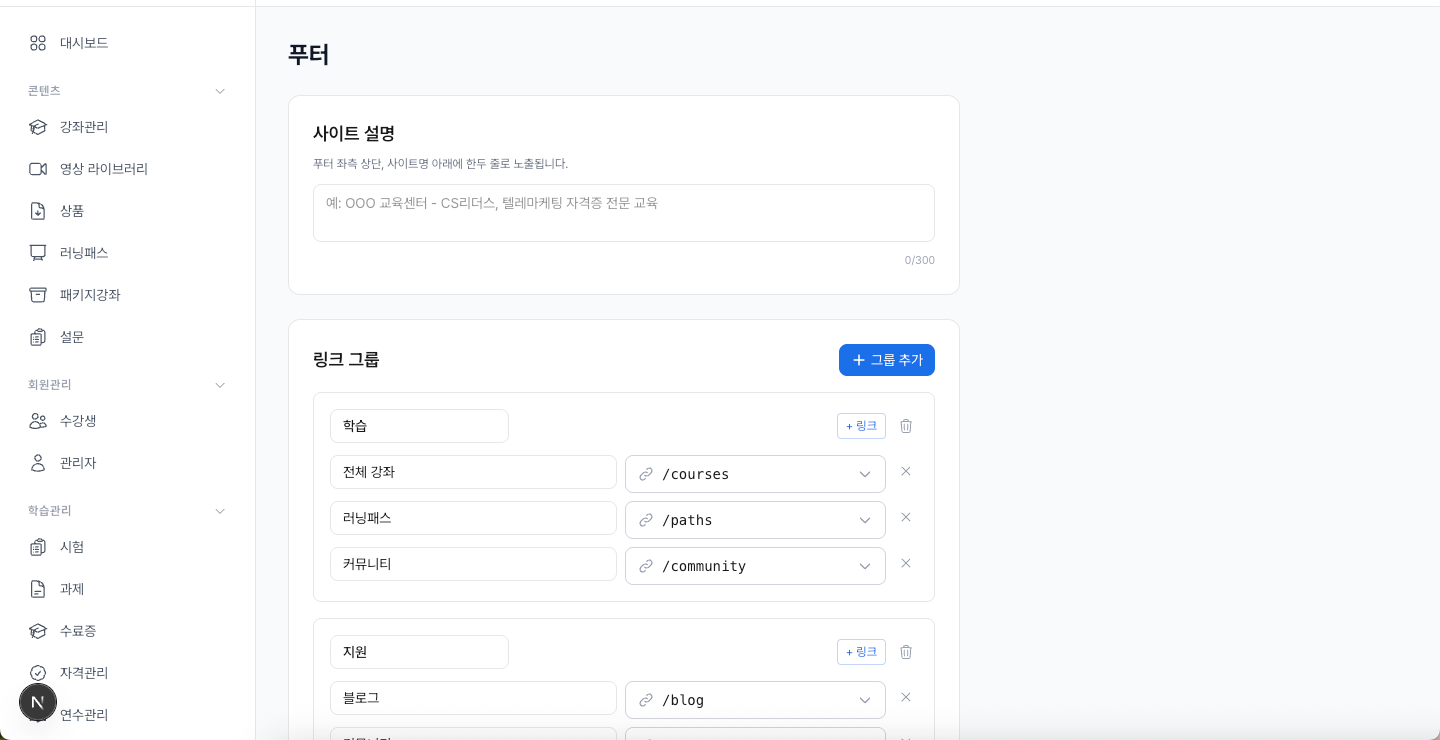
Task: Click the 수료증 graduation cap icon
Action: (x=38, y=631)
